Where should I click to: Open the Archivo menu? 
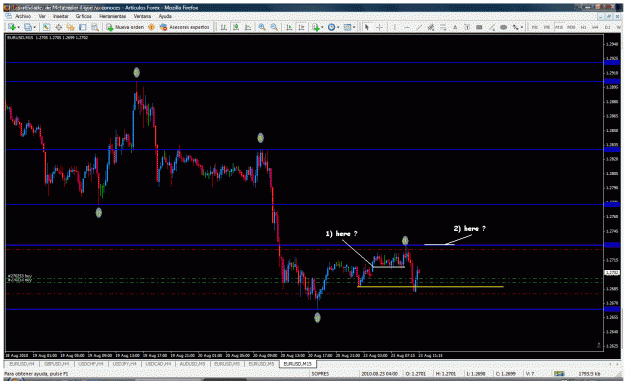point(23,16)
